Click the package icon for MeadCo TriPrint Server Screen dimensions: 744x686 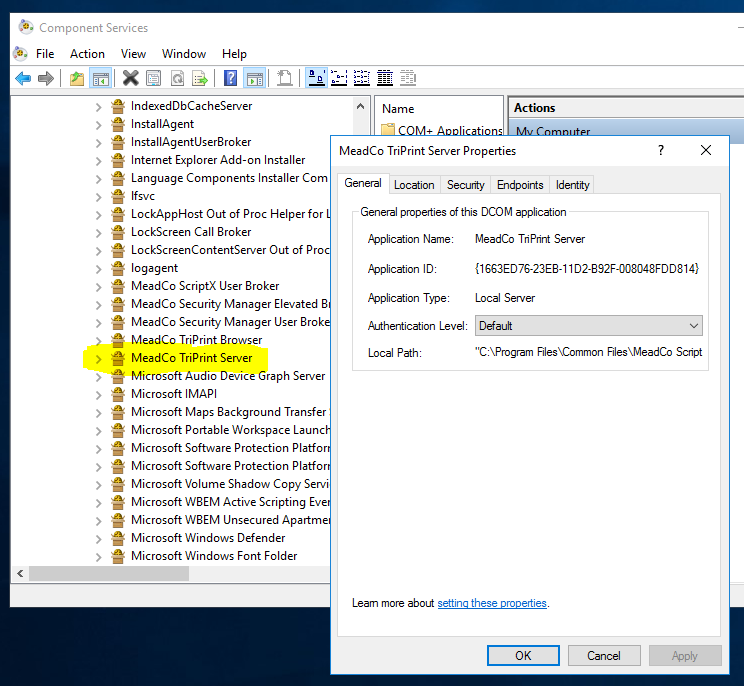click(118, 358)
